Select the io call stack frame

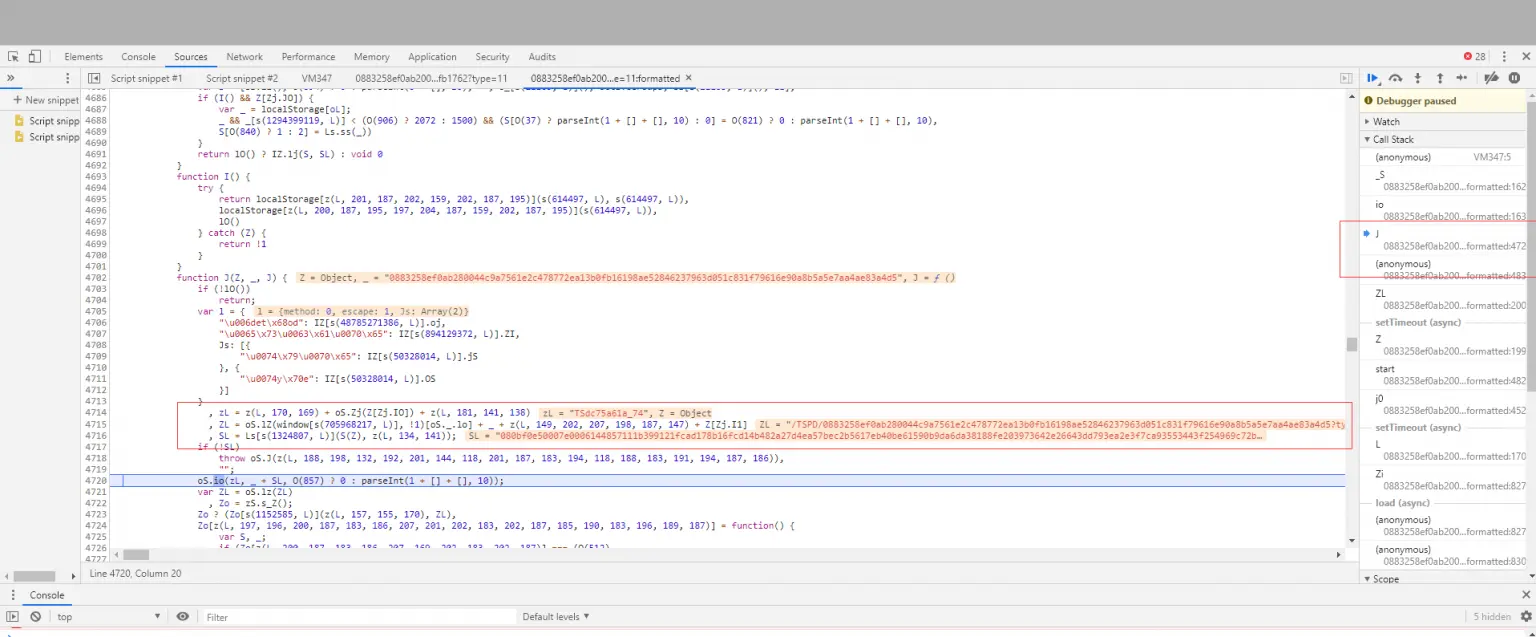[x=1442, y=210]
